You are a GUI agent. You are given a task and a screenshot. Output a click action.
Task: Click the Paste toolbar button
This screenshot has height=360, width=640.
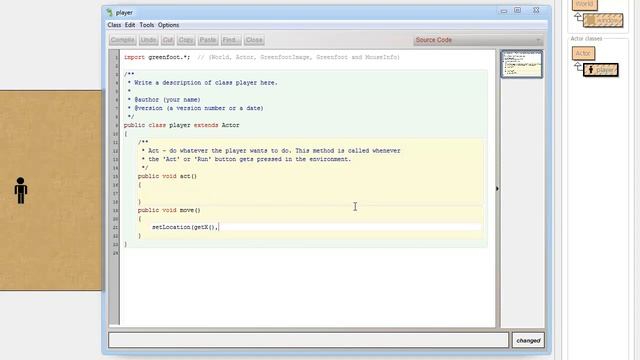click(208, 40)
